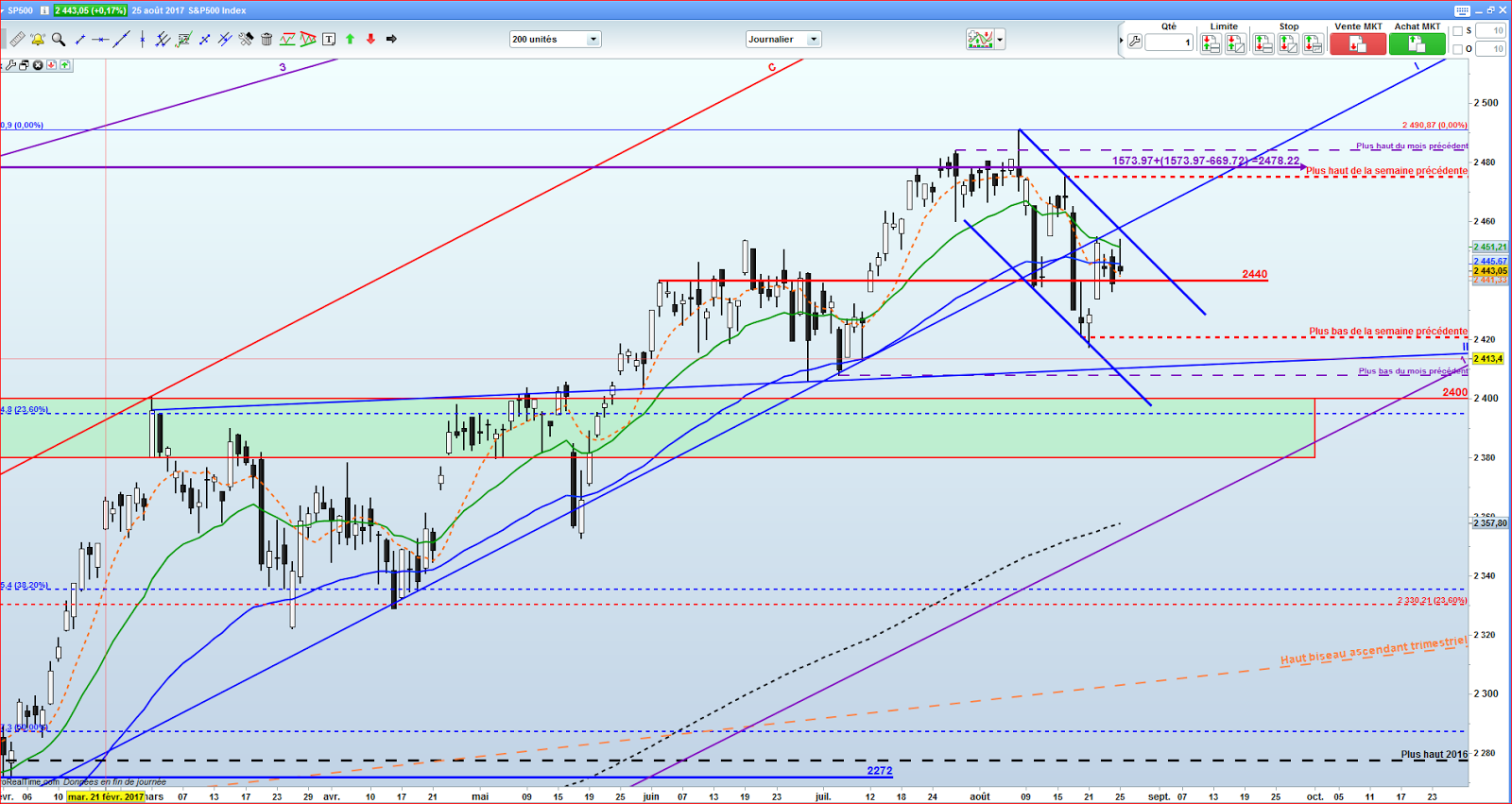Click the red 2400 level label

1454,392
